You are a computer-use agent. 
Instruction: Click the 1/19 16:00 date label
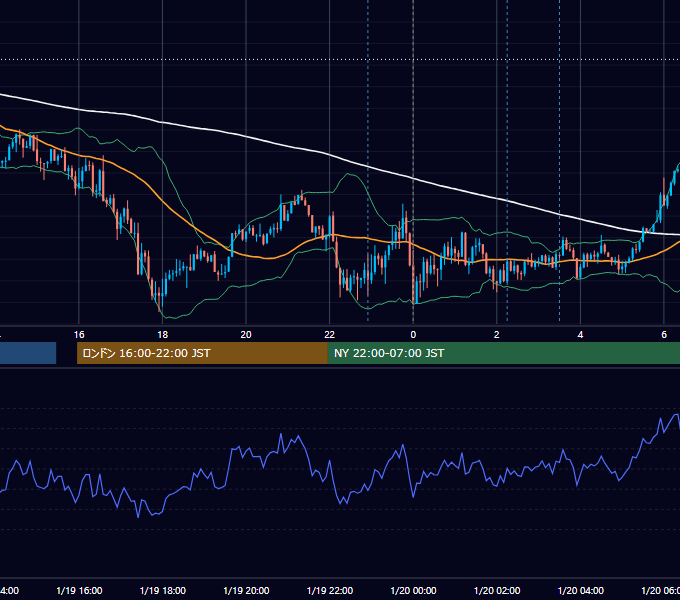point(79,590)
